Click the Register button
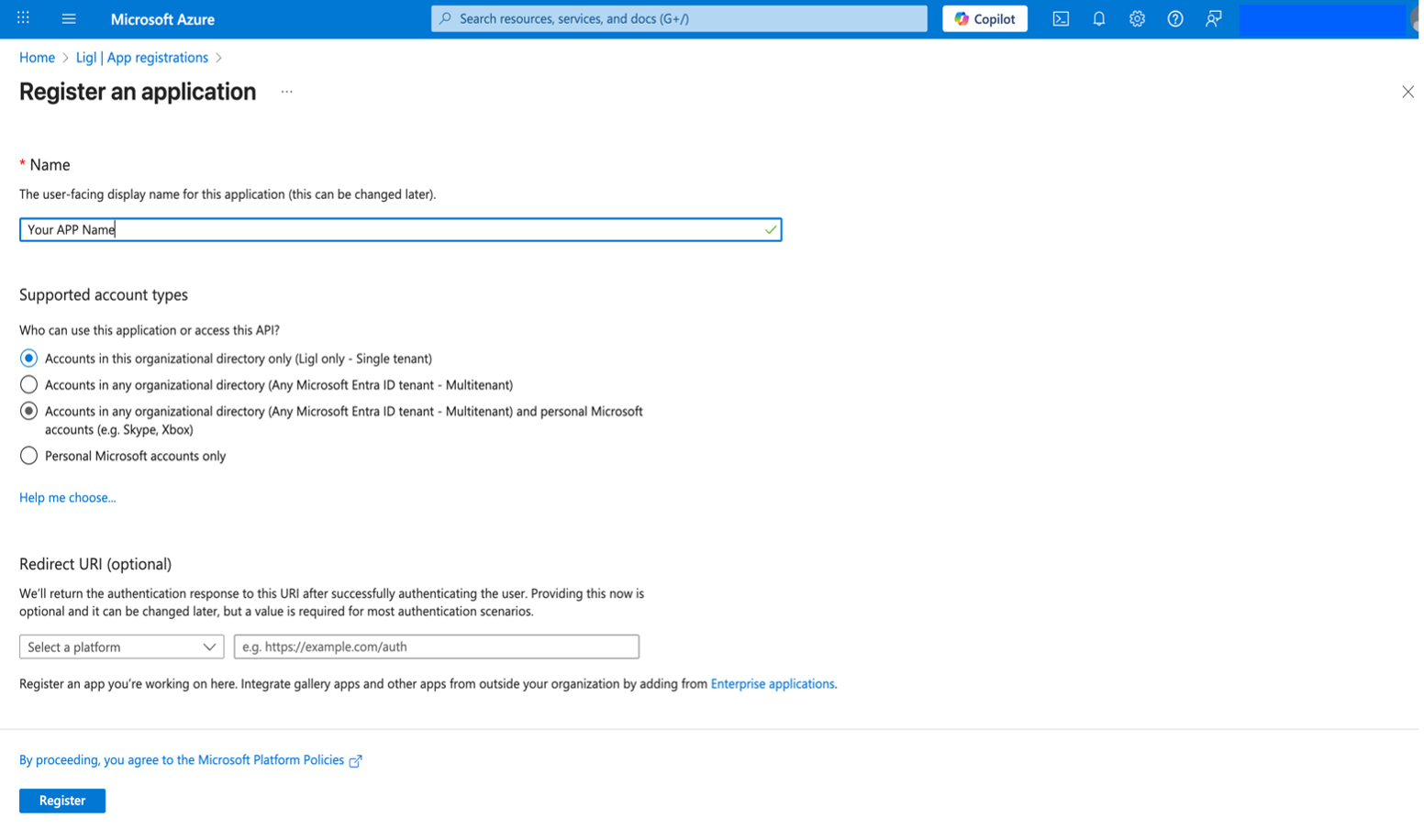The width and height of the screenshot is (1424, 840). coord(62,801)
